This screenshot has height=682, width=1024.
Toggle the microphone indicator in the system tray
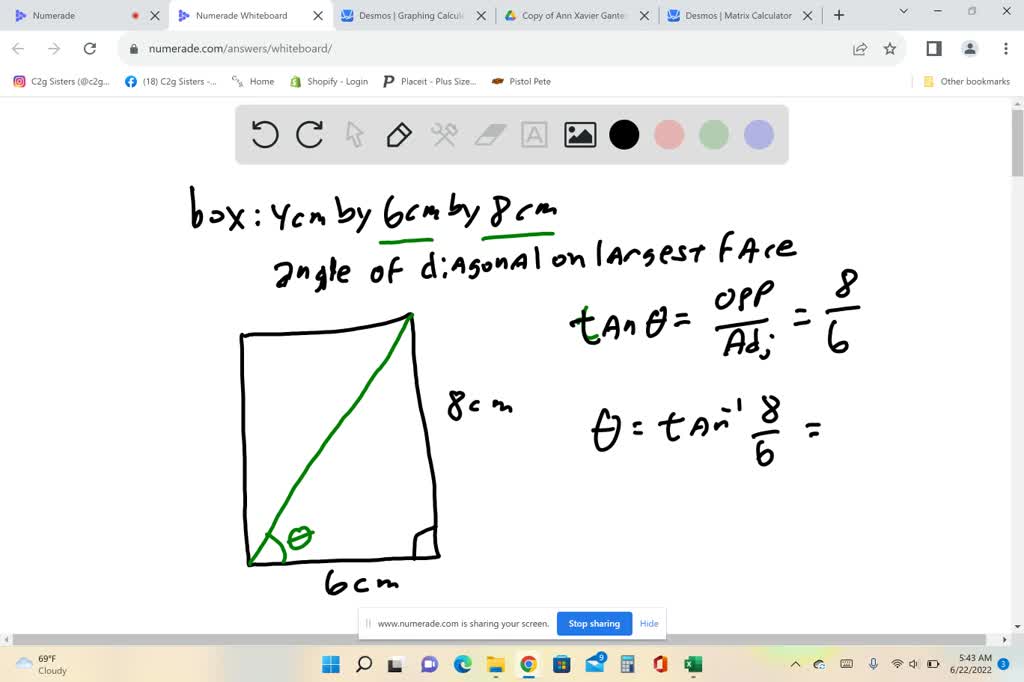[873, 663]
